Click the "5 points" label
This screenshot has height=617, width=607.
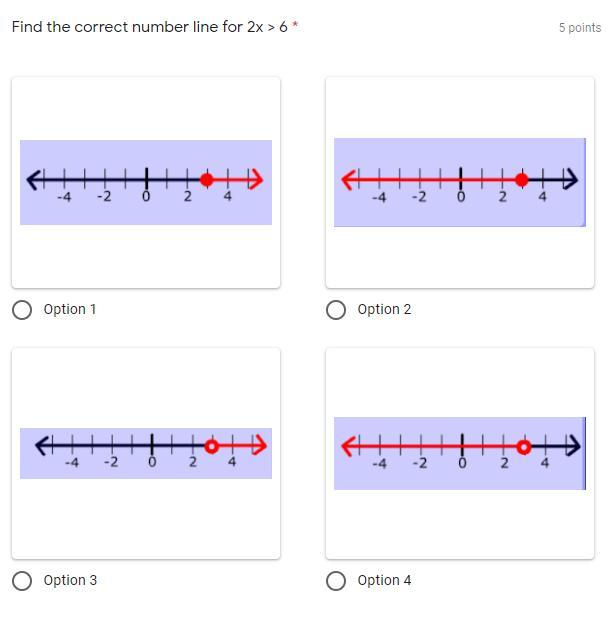click(580, 28)
